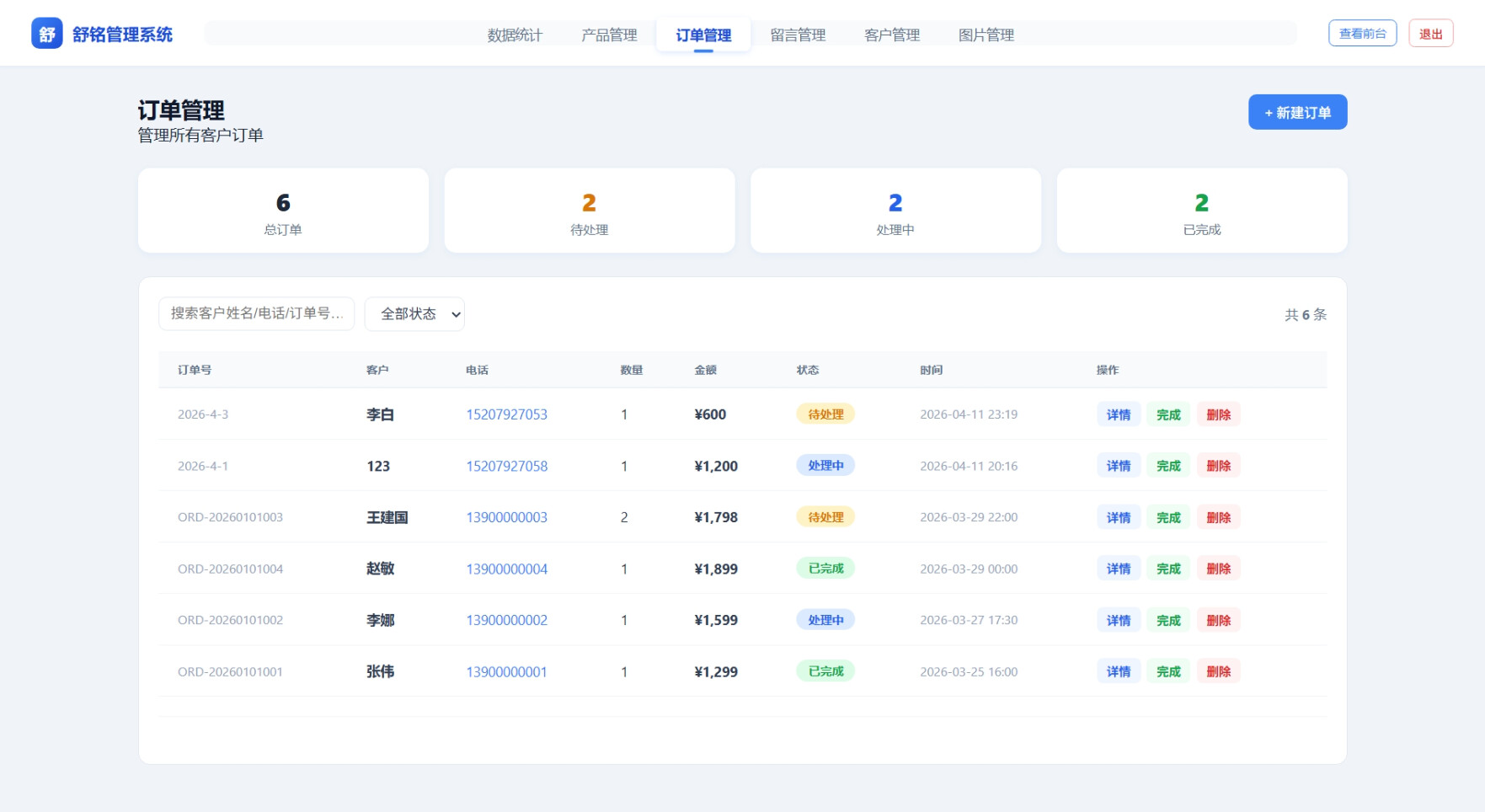The height and width of the screenshot is (812, 1485).
Task: Click the 舒铭管理系统 logo icon
Action: [x=47, y=34]
